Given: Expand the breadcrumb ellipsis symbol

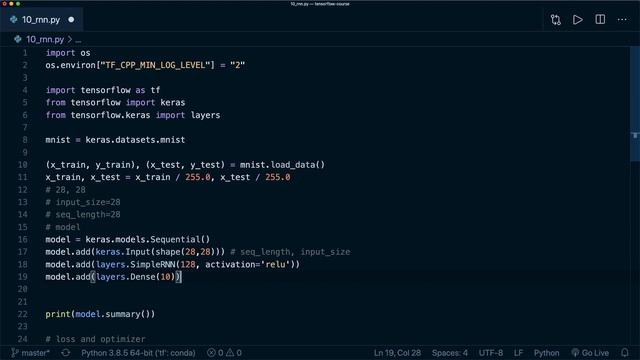Looking at the screenshot, I should (78, 40).
